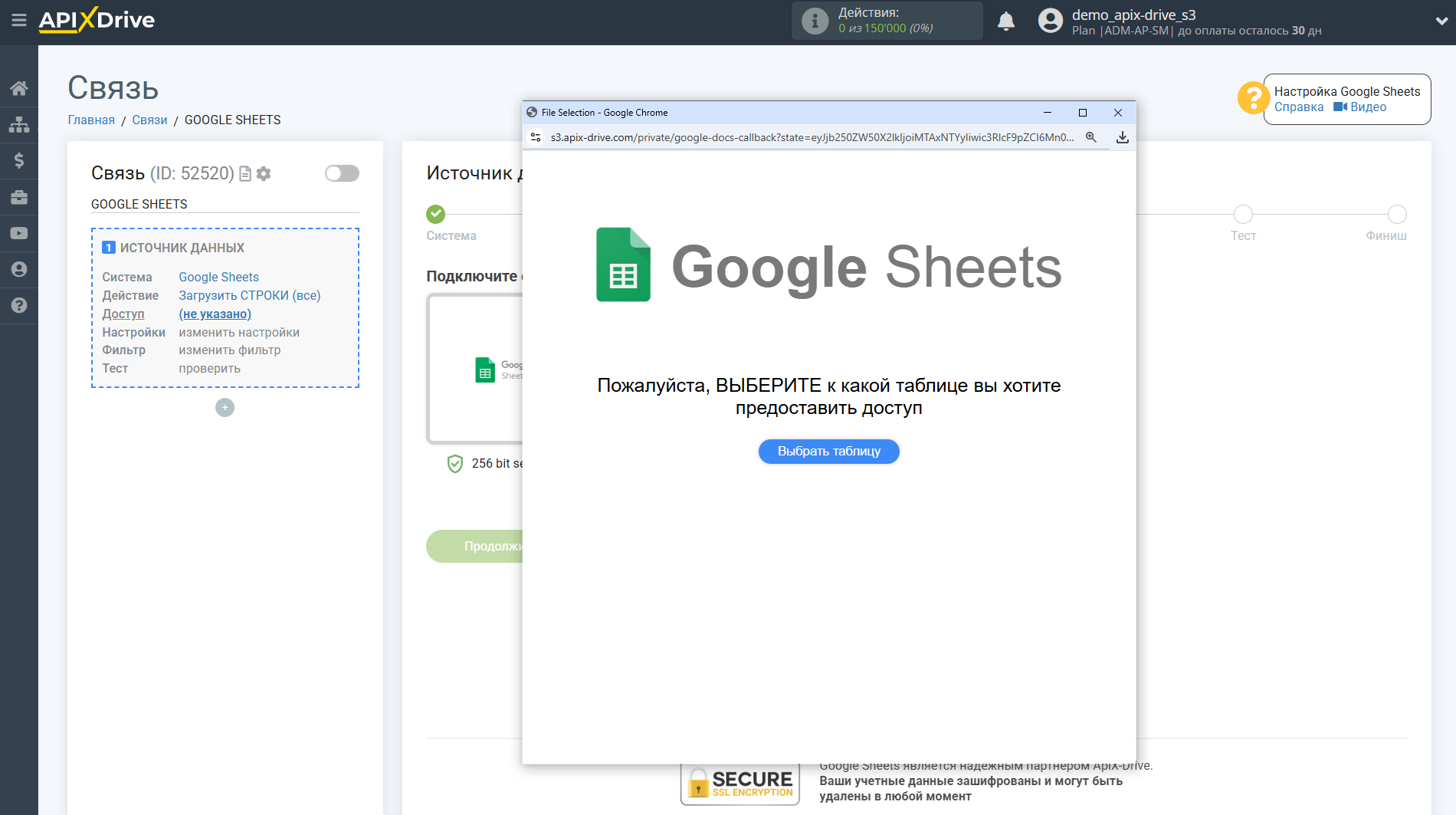Click the zoom magnifier icon in the dialog toolbar
This screenshot has width=1456, height=815.
[x=1091, y=137]
